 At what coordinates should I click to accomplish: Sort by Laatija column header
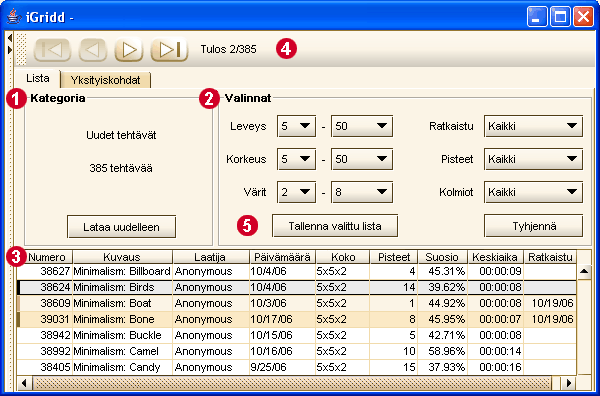pos(211,257)
